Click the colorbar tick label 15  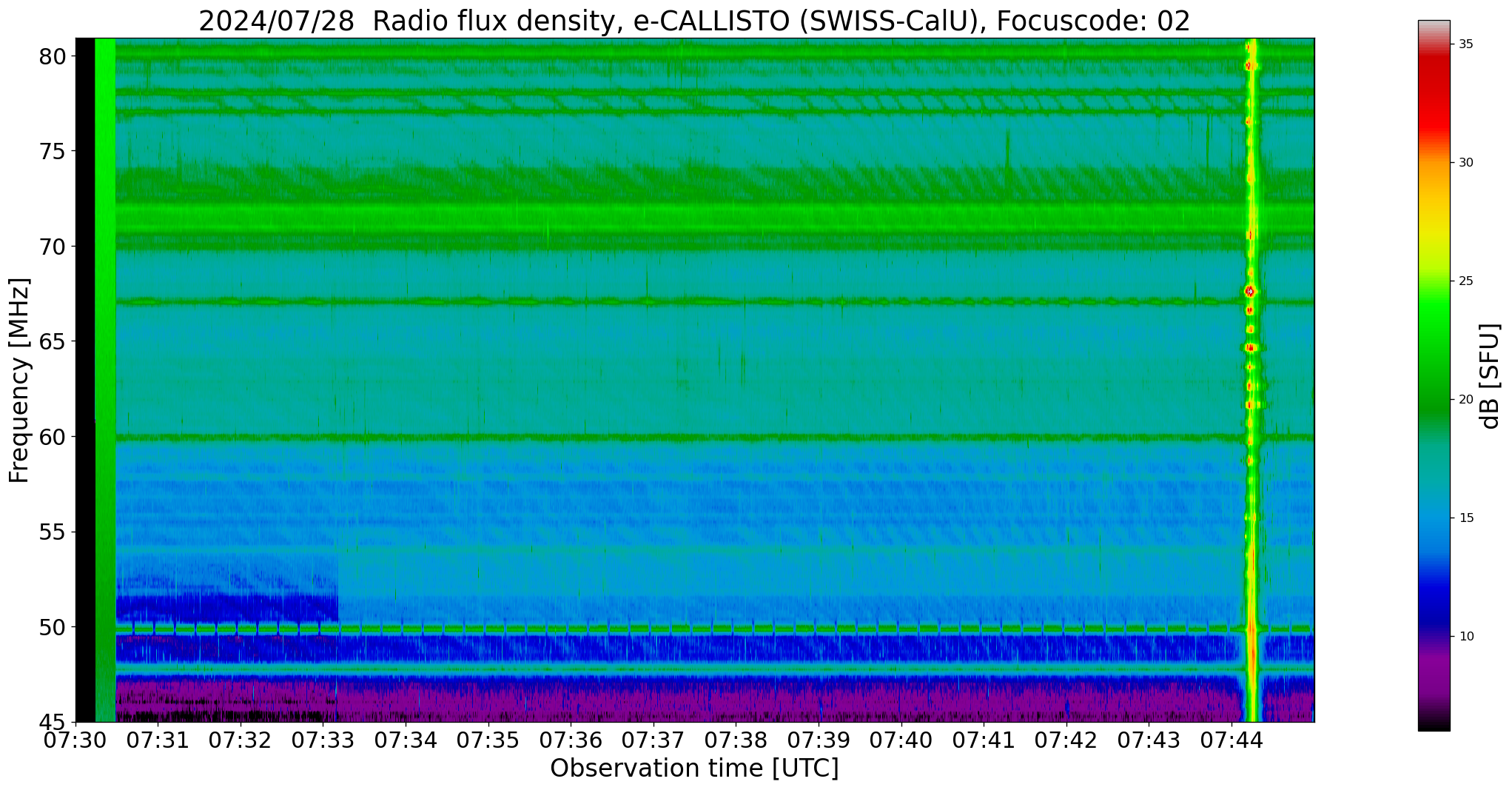[x=1465, y=518]
